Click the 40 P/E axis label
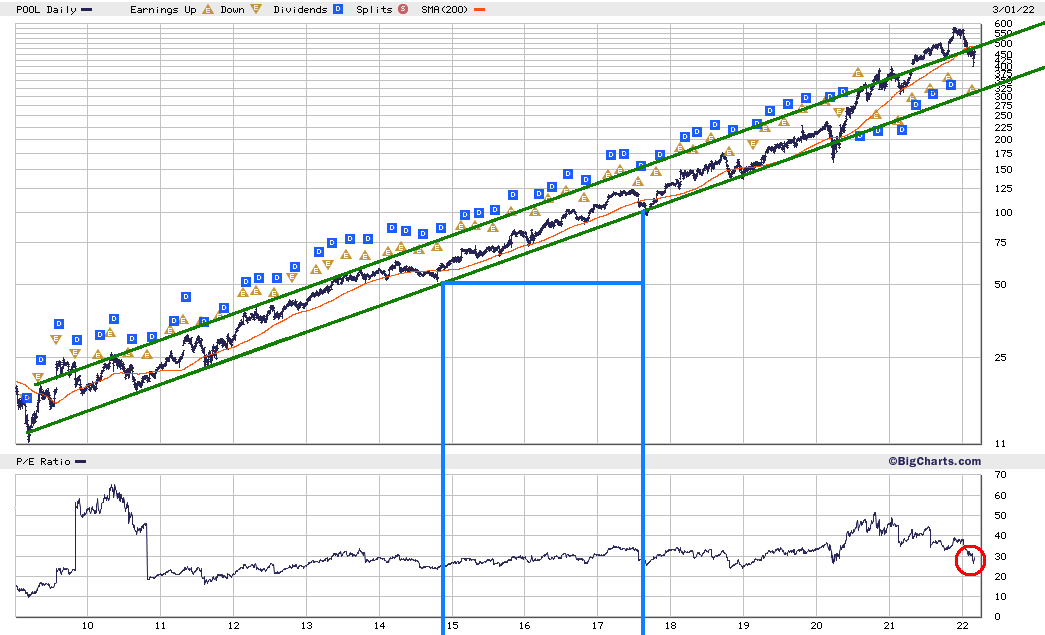 [x=1000, y=536]
